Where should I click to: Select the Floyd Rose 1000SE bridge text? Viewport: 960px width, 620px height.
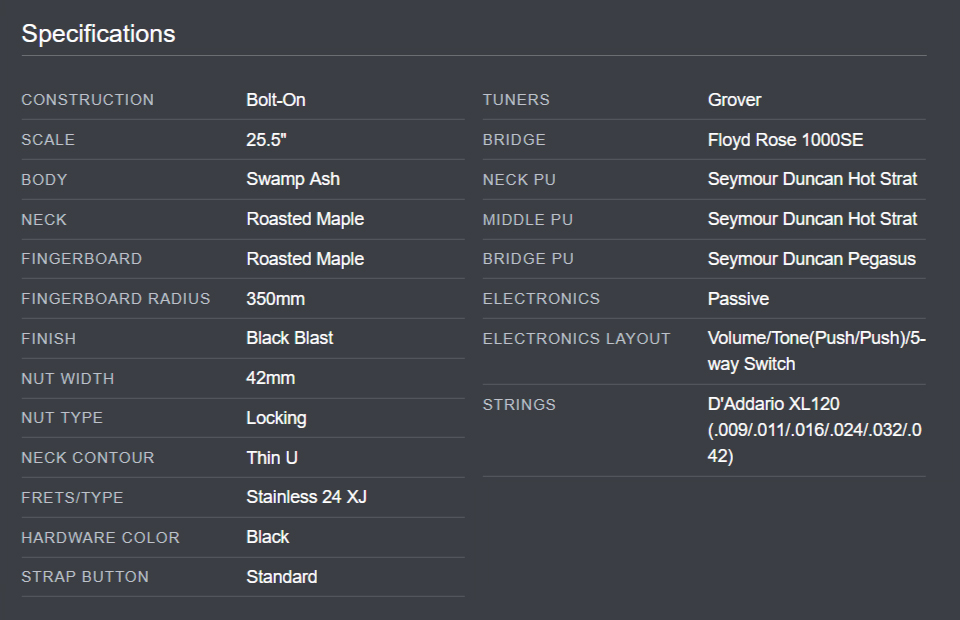785,140
